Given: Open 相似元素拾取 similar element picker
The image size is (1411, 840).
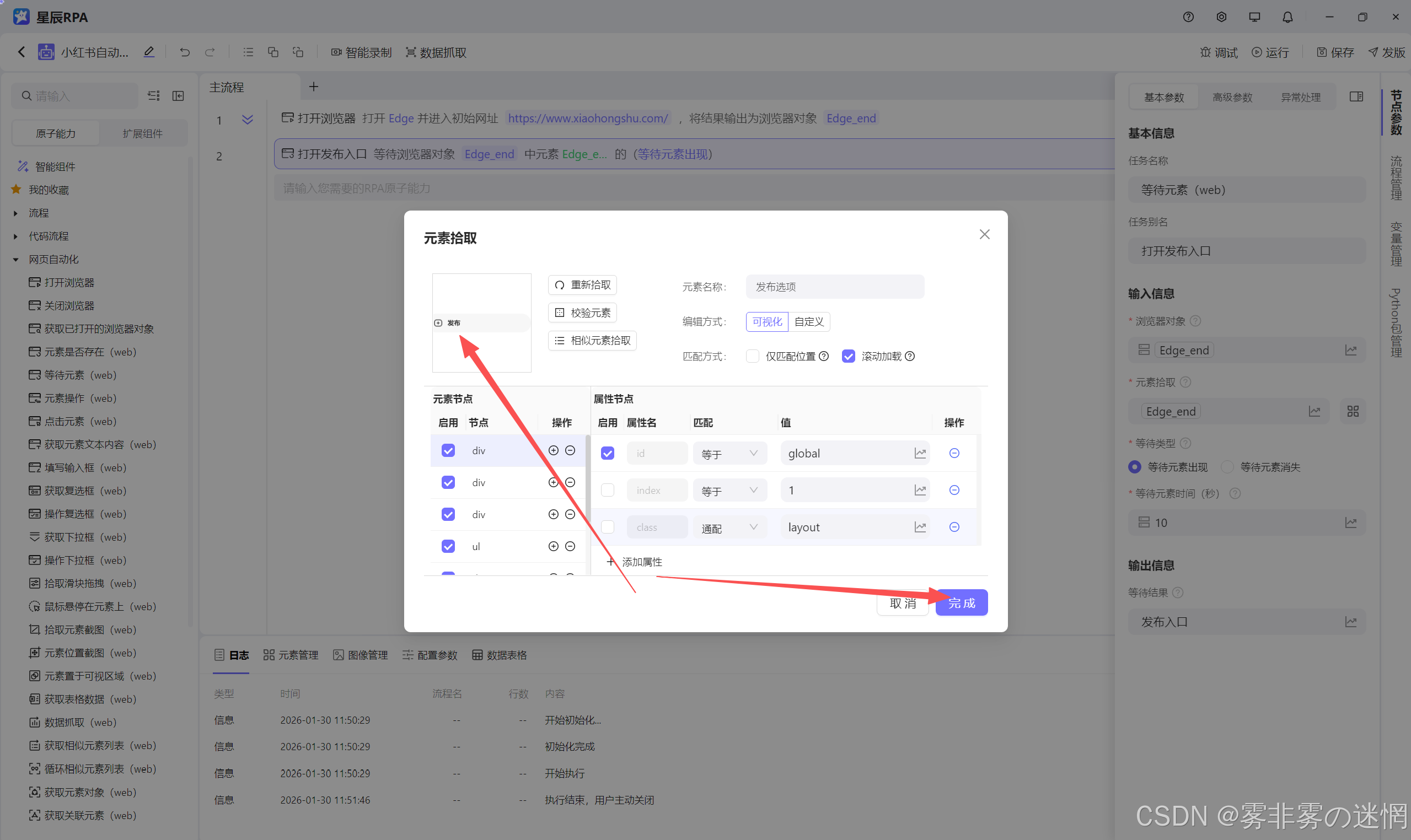Looking at the screenshot, I should click(x=592, y=340).
